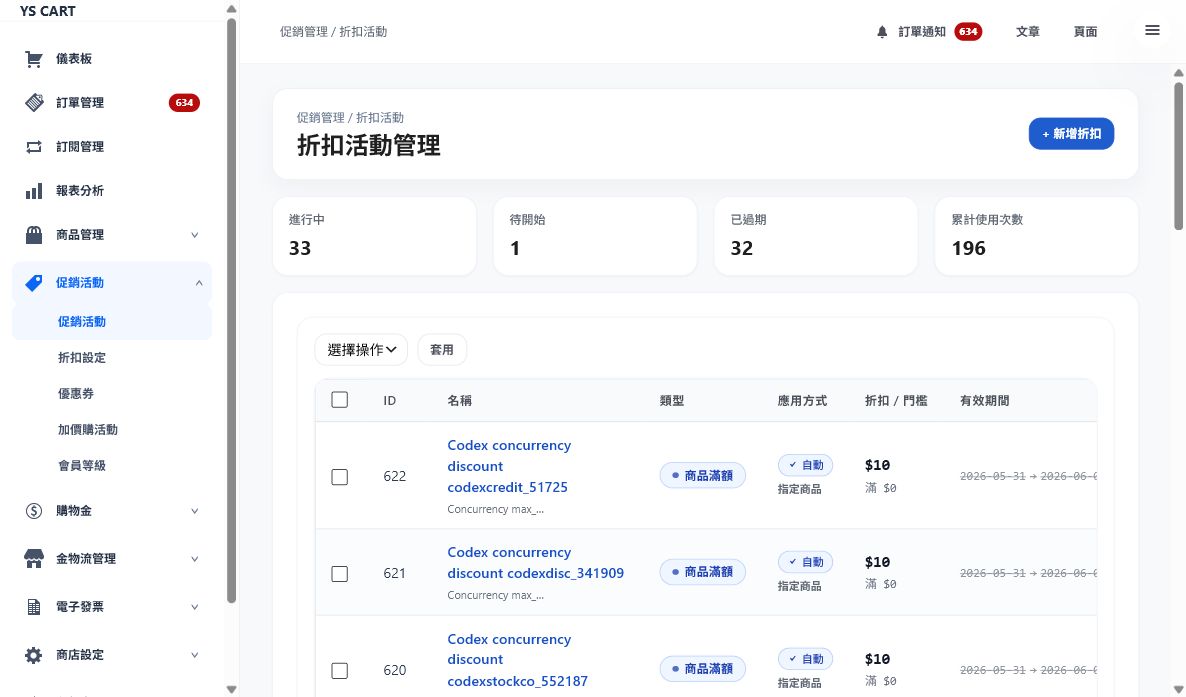This screenshot has width=1186, height=697.
Task: Click the 634 badge in sidebar
Action: [184, 103]
